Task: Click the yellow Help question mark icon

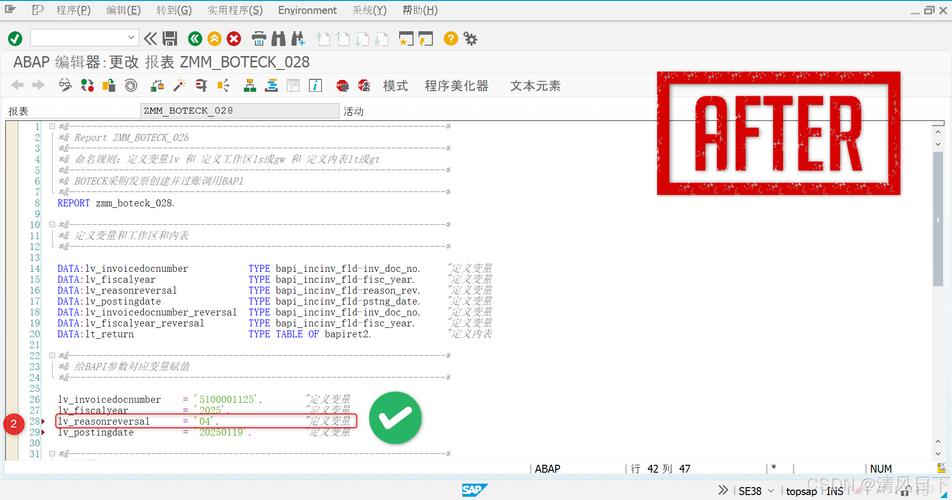Action: (x=451, y=39)
